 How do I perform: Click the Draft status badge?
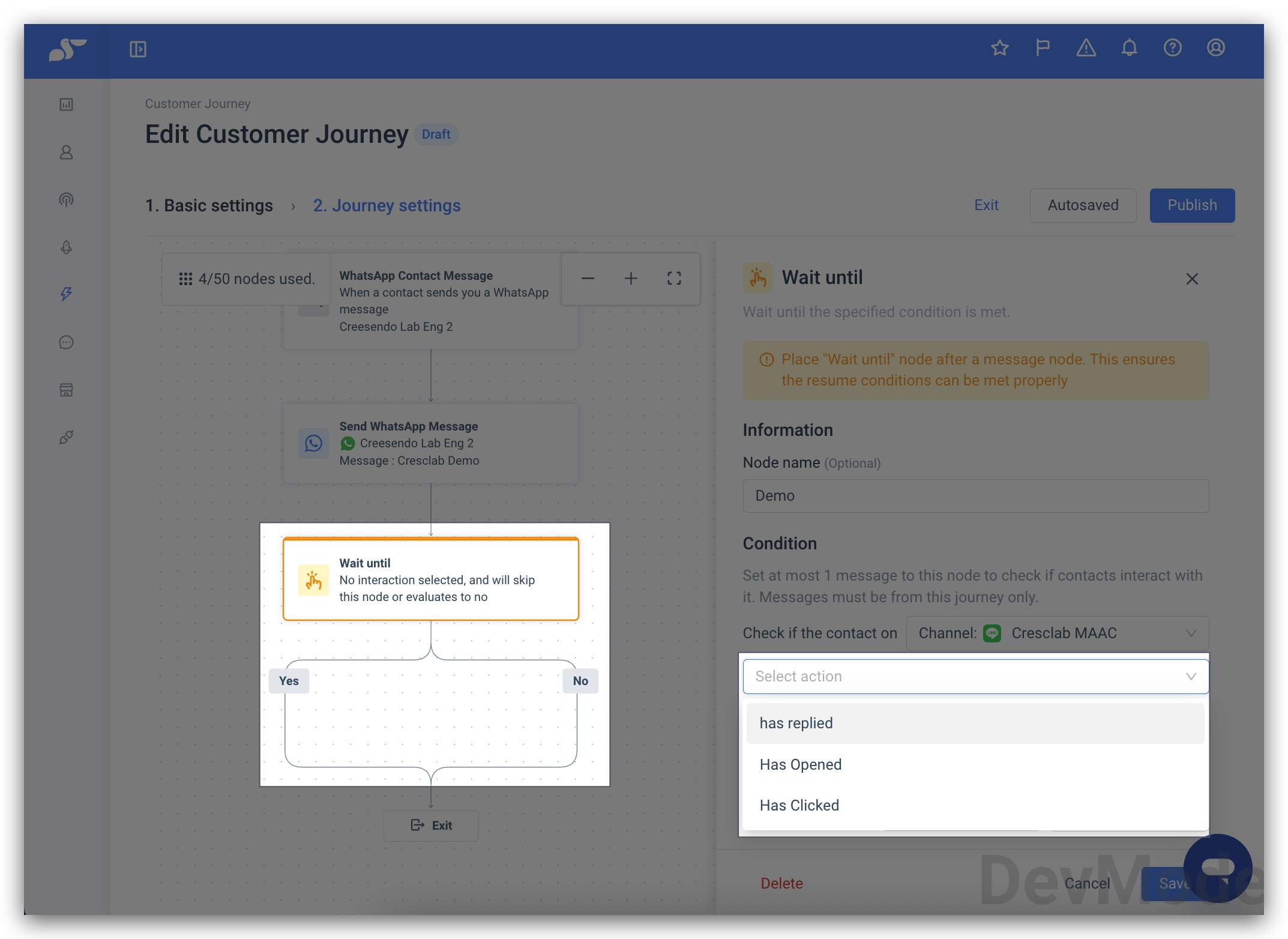436,134
